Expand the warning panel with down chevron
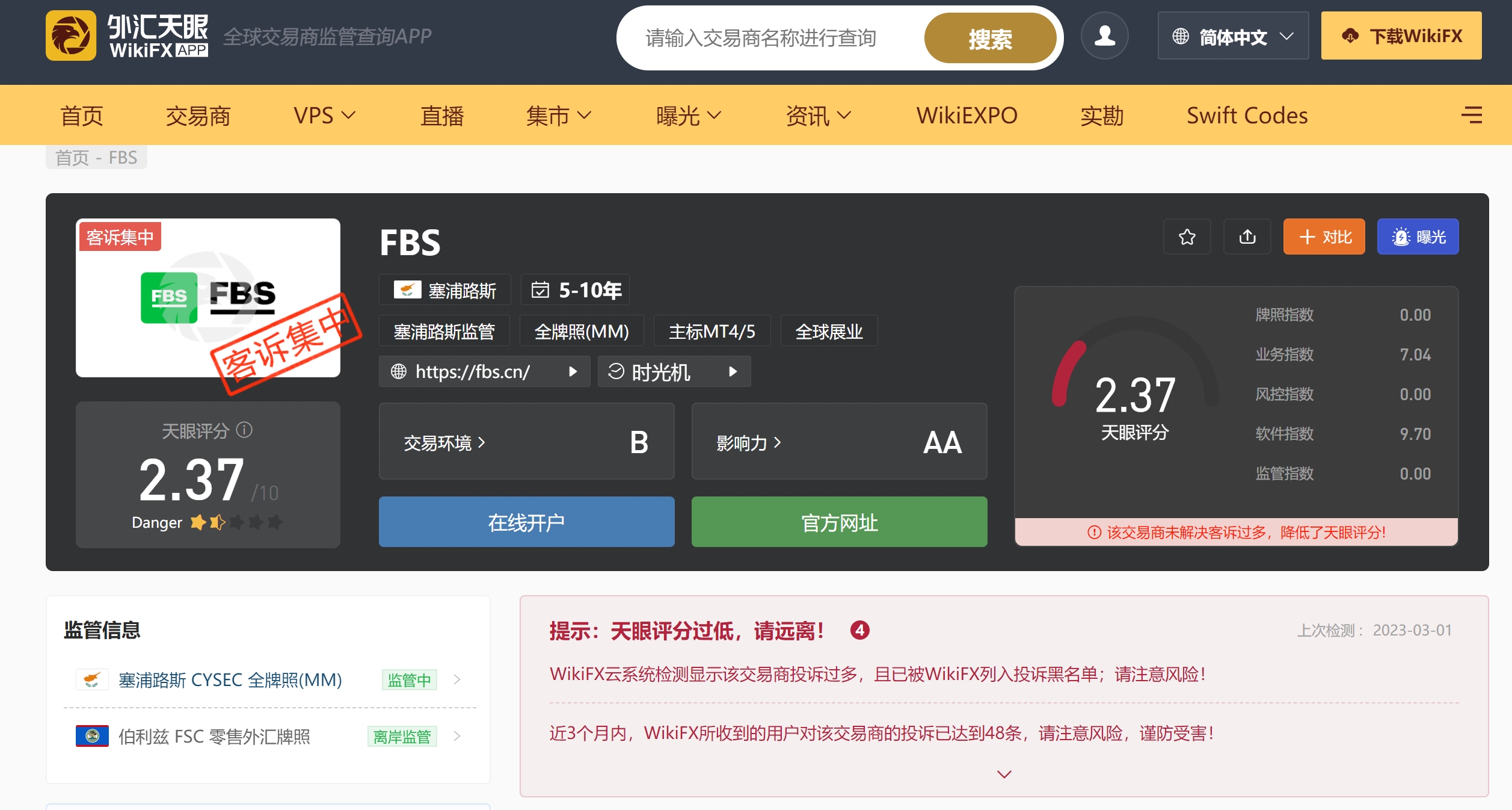 tap(1004, 774)
